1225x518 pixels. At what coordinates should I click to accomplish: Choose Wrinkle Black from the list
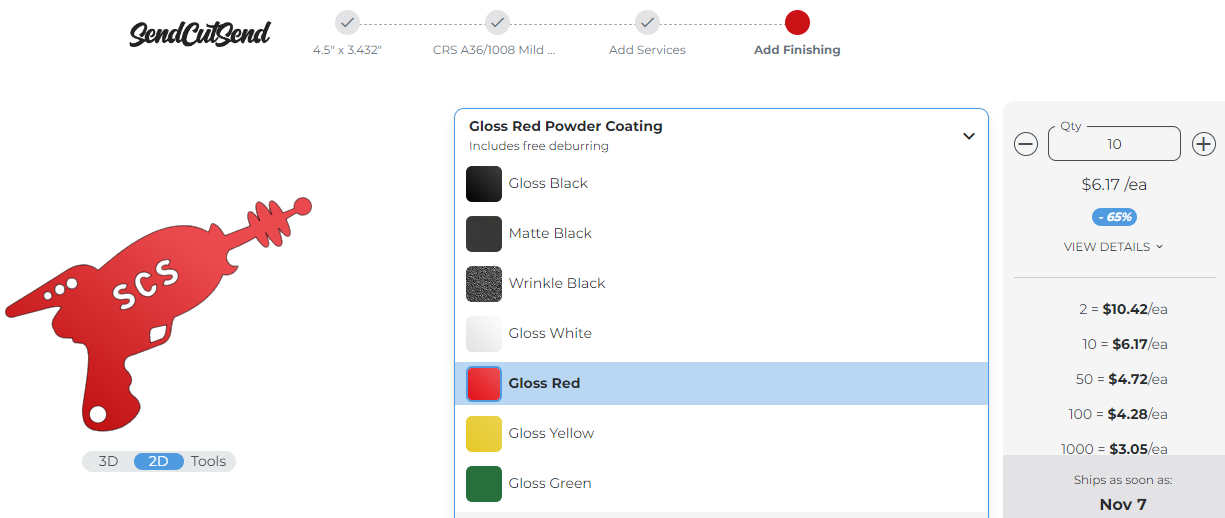(556, 283)
